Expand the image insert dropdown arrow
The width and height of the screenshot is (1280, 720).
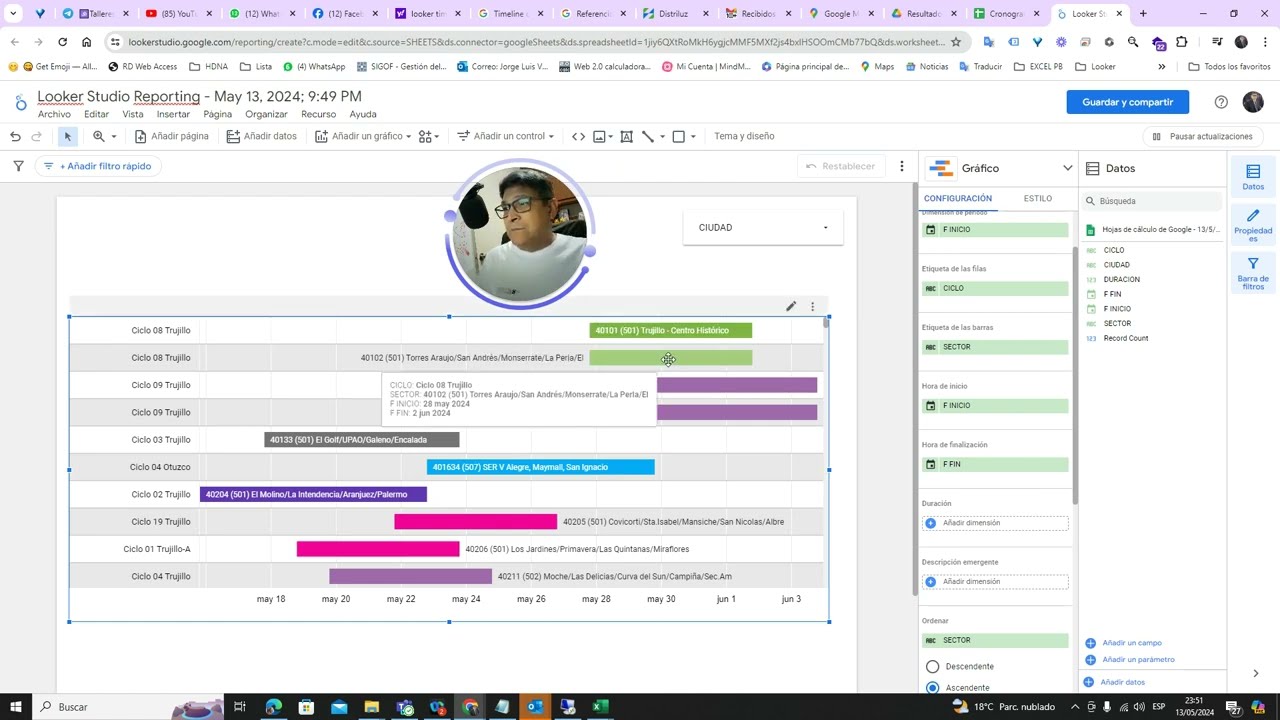tap(612, 137)
